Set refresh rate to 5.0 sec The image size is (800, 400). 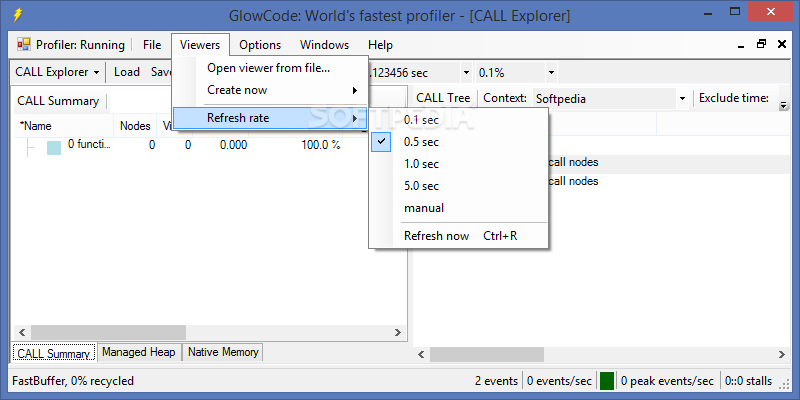(458, 186)
